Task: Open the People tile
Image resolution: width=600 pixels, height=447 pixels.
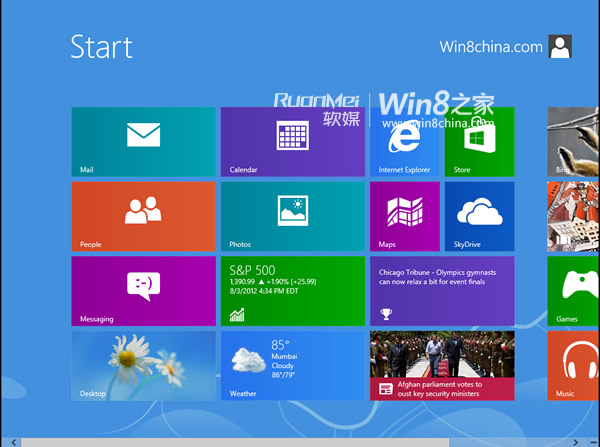Action: (x=143, y=216)
